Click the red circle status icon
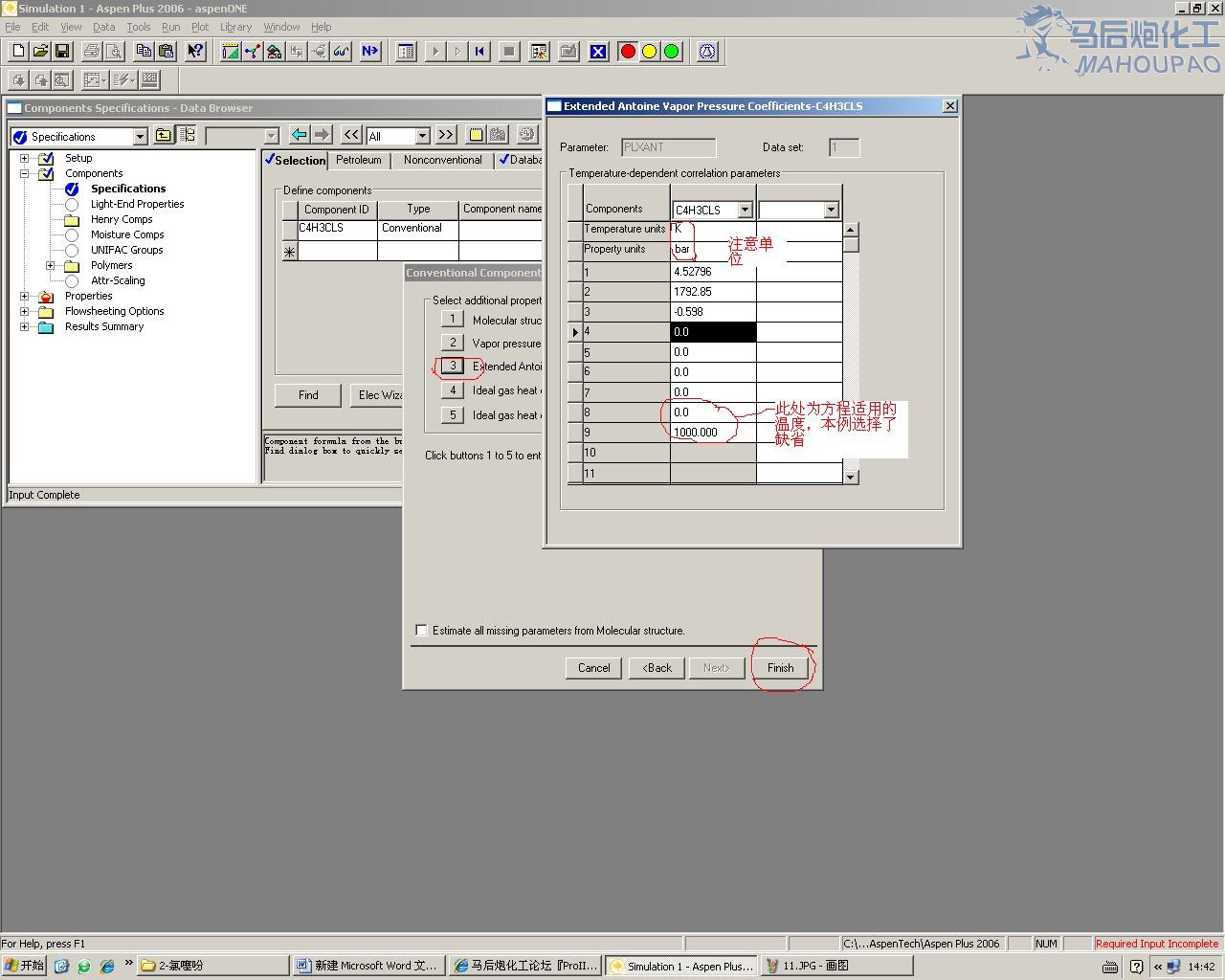Viewport: 1225px width, 980px height. (x=628, y=51)
